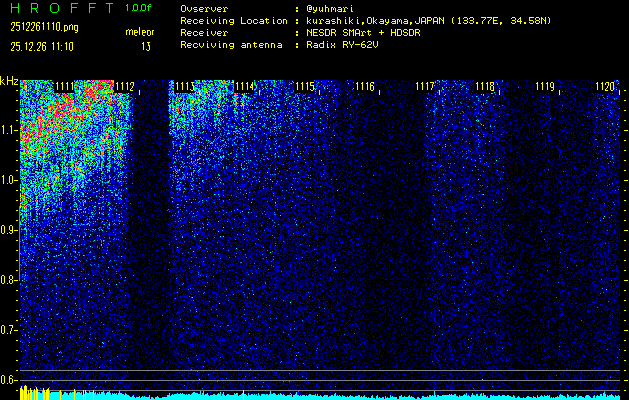Select the 1119 time marker label
Image resolution: width=629 pixels, height=400 pixels.
click(545, 86)
